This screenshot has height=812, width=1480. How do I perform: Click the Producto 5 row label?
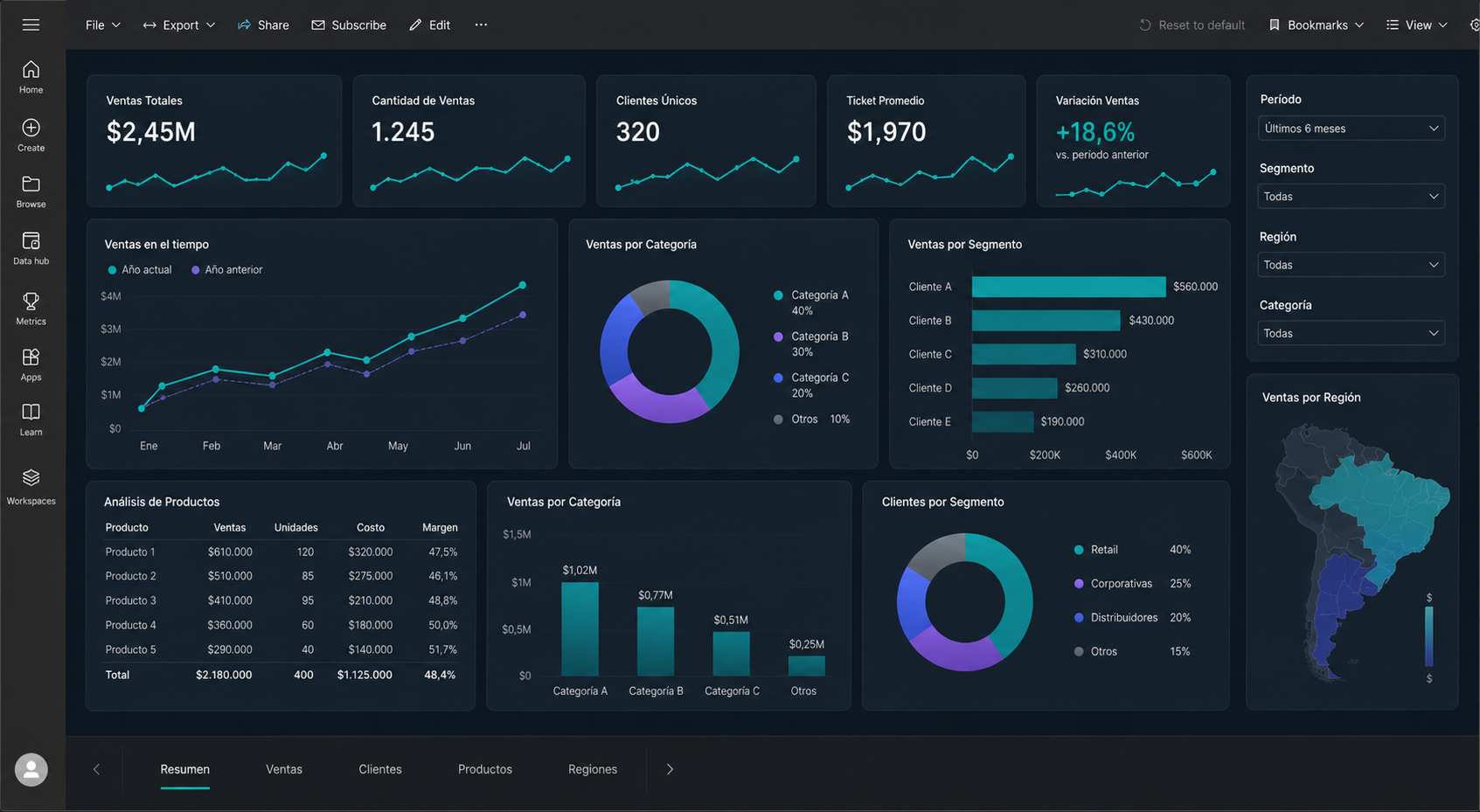click(130, 649)
